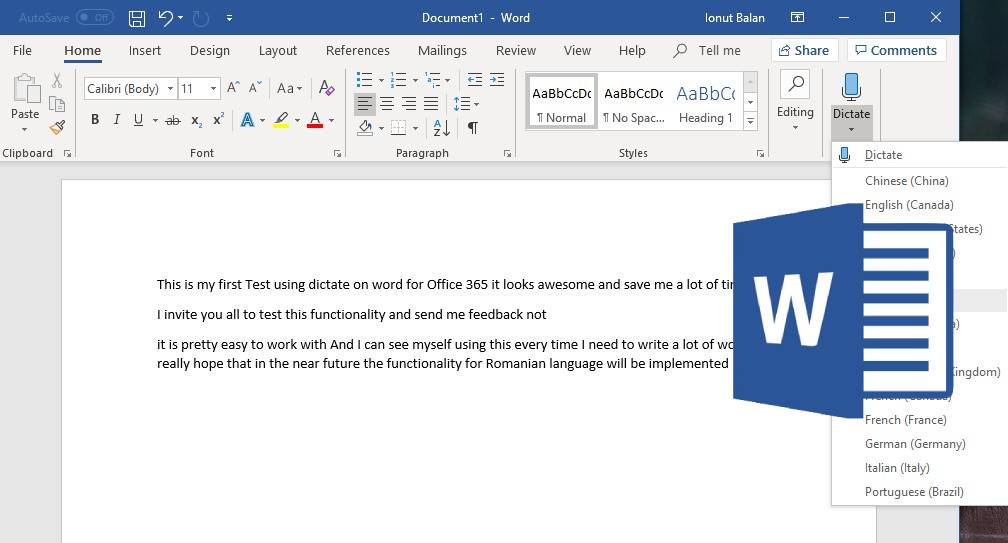The width and height of the screenshot is (1008, 543).
Task: Open the Editing search icon
Action: [796, 84]
